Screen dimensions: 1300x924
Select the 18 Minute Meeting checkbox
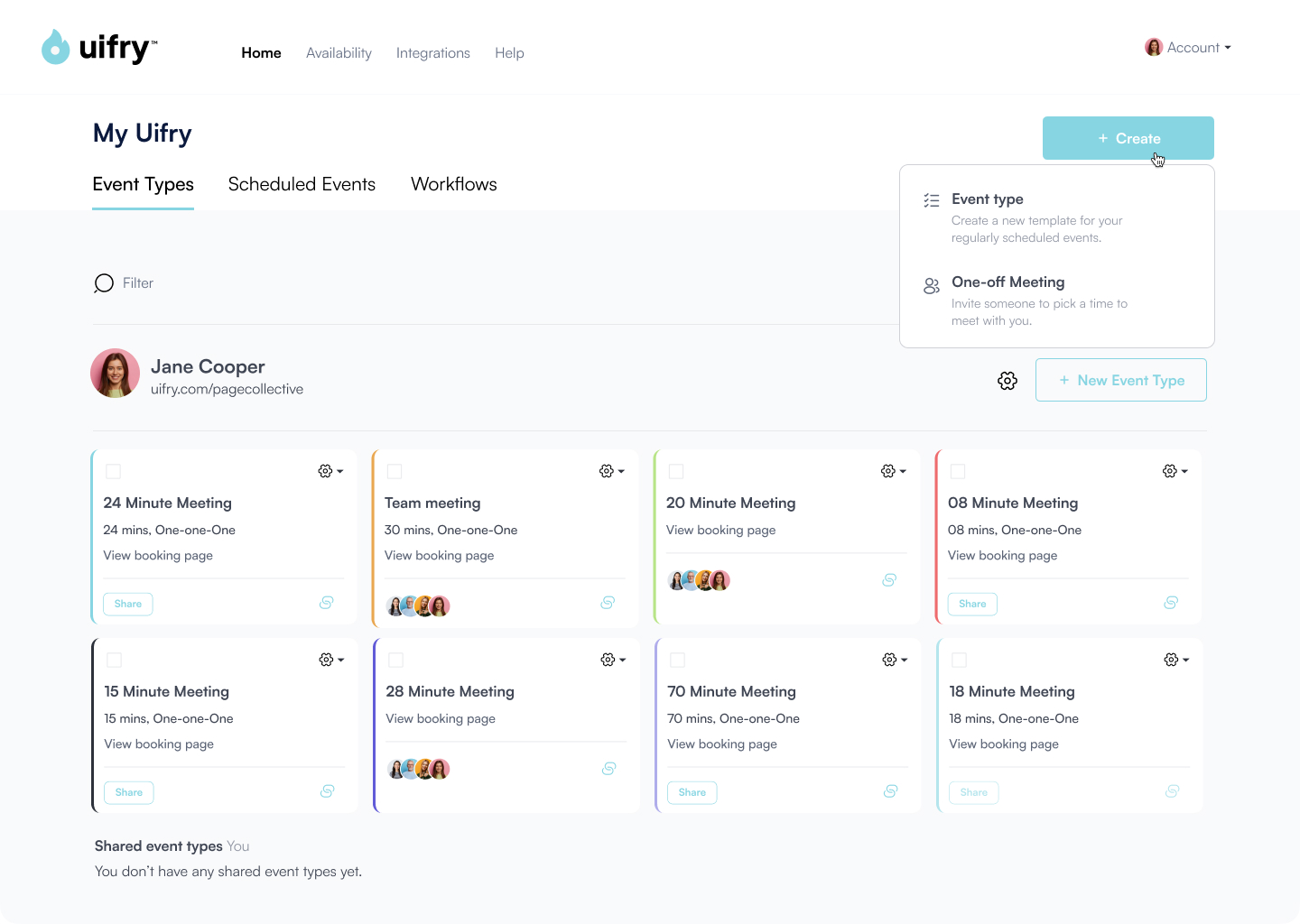click(x=959, y=660)
